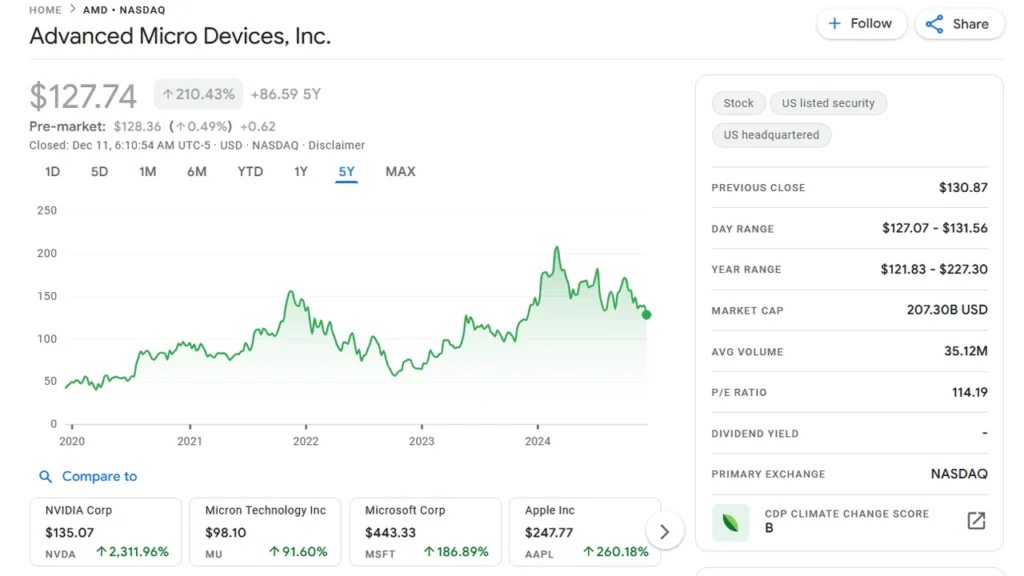The width and height of the screenshot is (1024, 576).
Task: Click the Stock category chip
Action: (738, 103)
